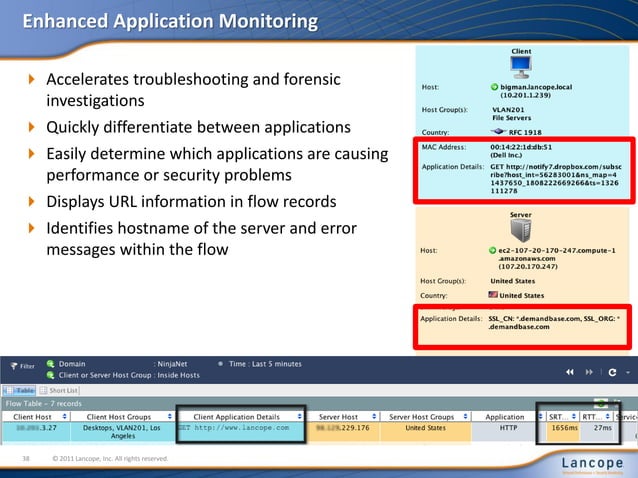638x478 pixels.
Task: Click the green Domain icon in filter bar
Action: [52, 365]
